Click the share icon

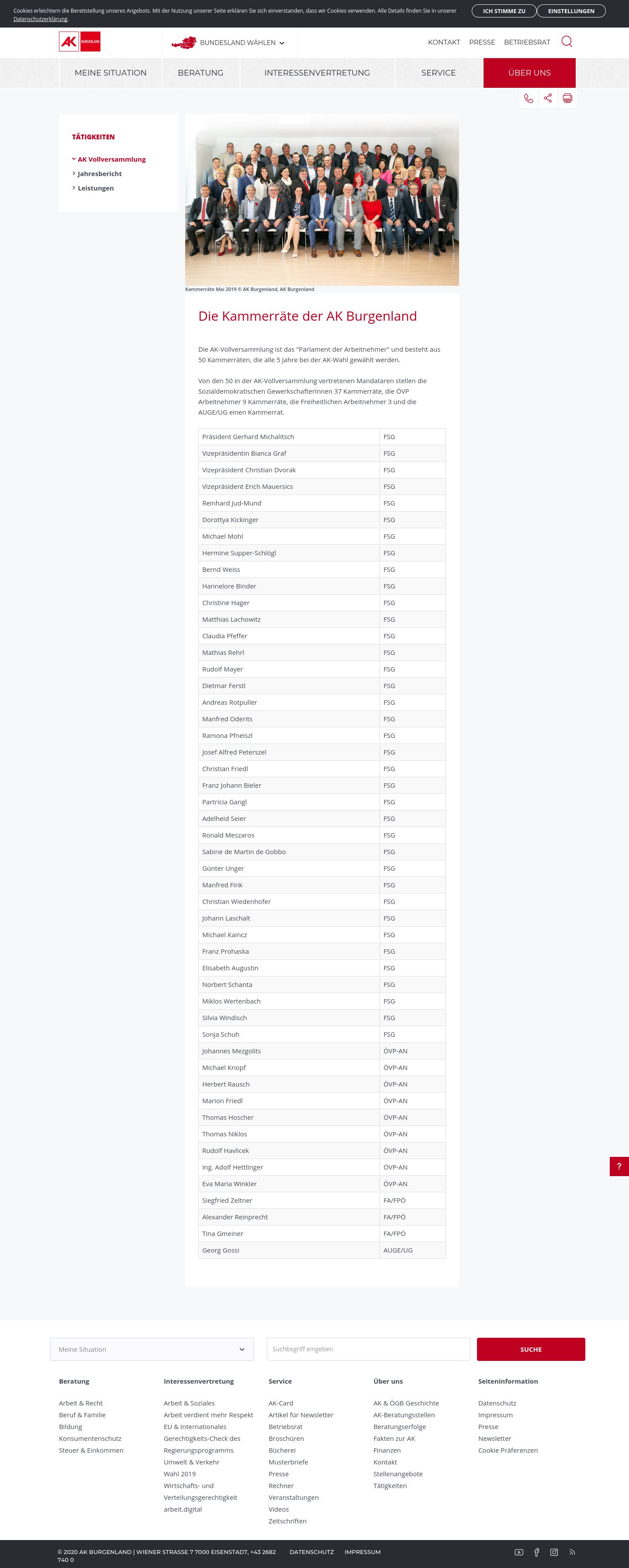pos(547,98)
